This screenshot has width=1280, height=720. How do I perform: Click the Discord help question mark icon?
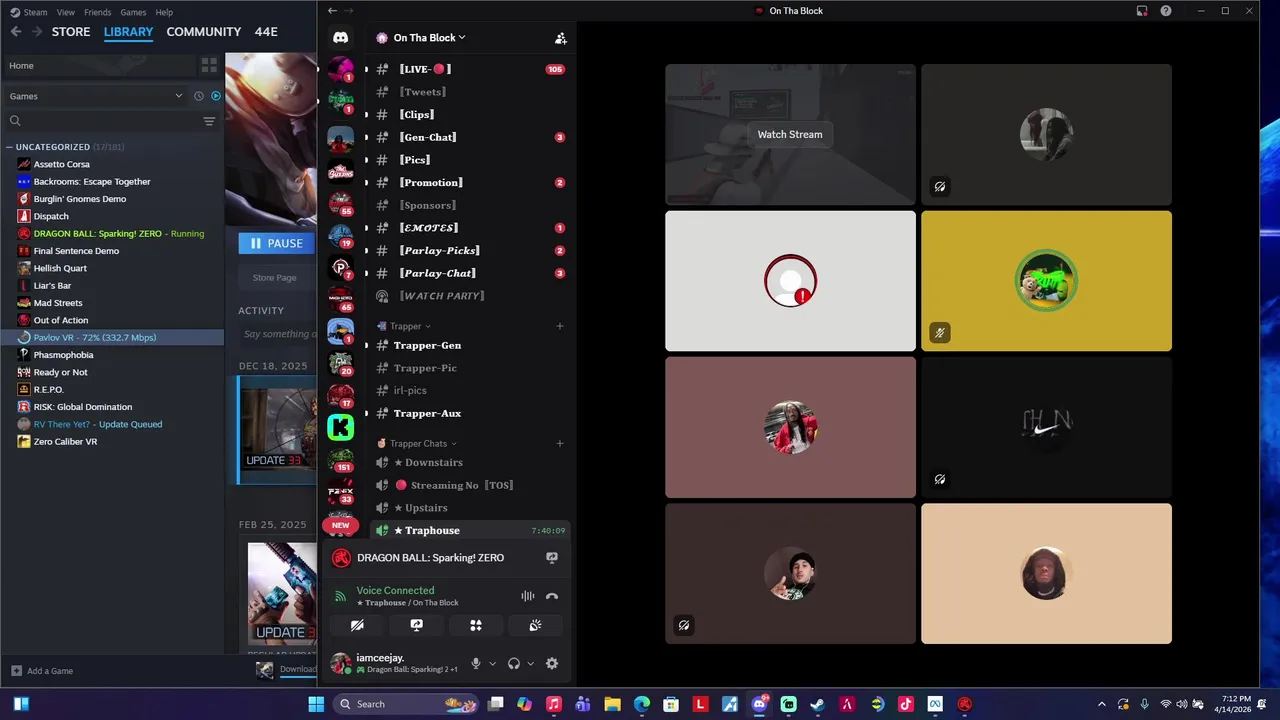click(1165, 11)
